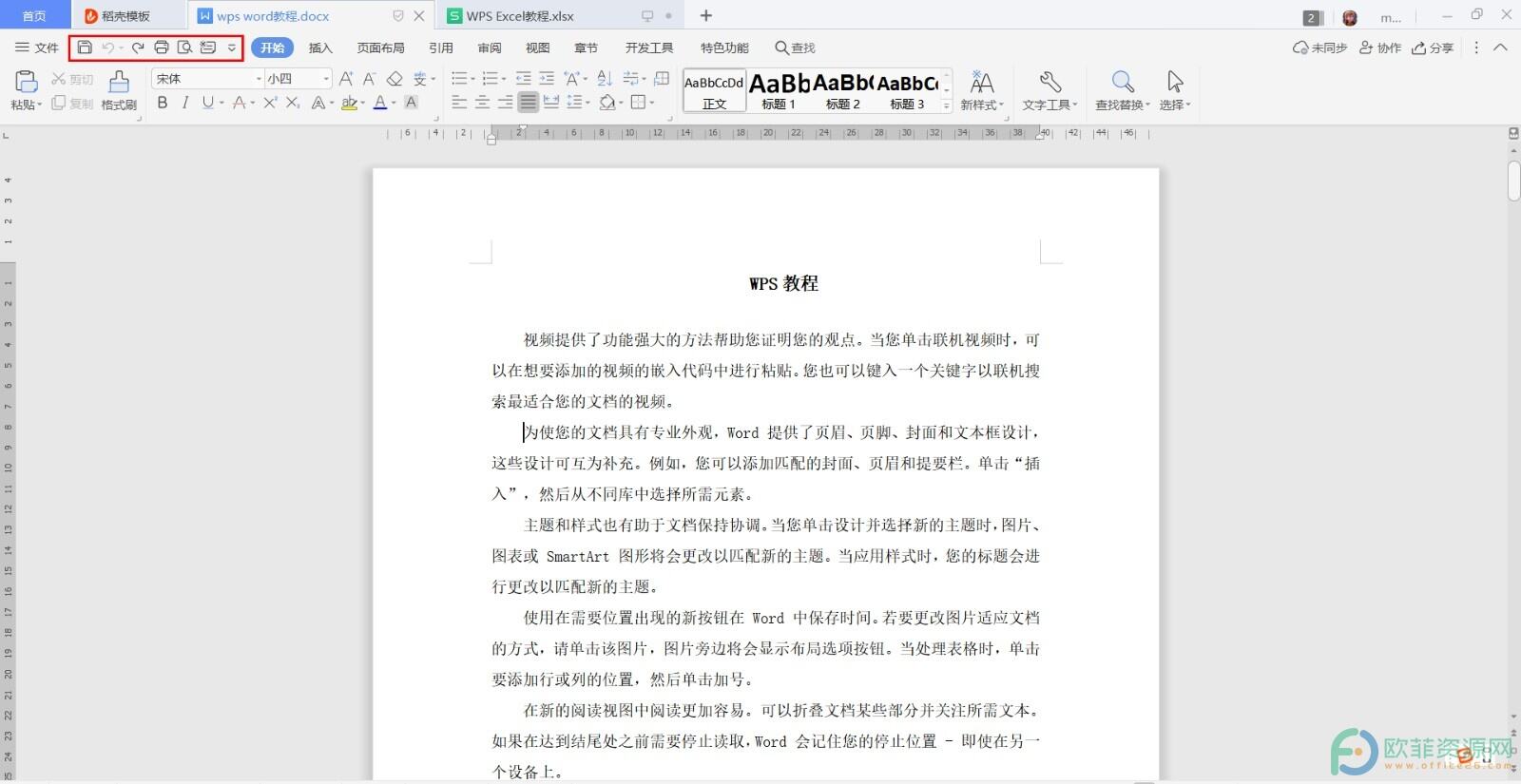Click the New Style AA icon
The height and width of the screenshot is (784, 1521).
pyautogui.click(x=982, y=83)
